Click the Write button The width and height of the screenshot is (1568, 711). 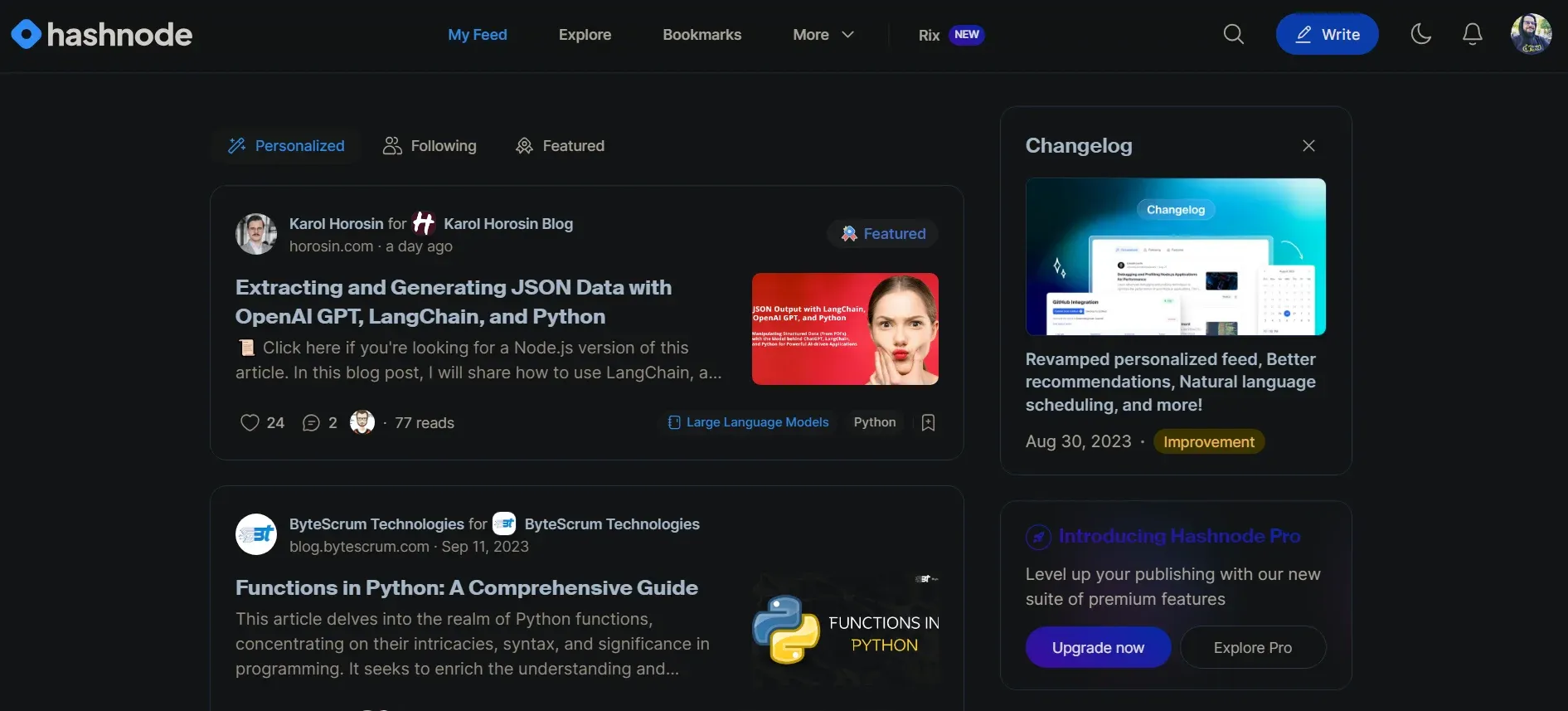(x=1327, y=34)
